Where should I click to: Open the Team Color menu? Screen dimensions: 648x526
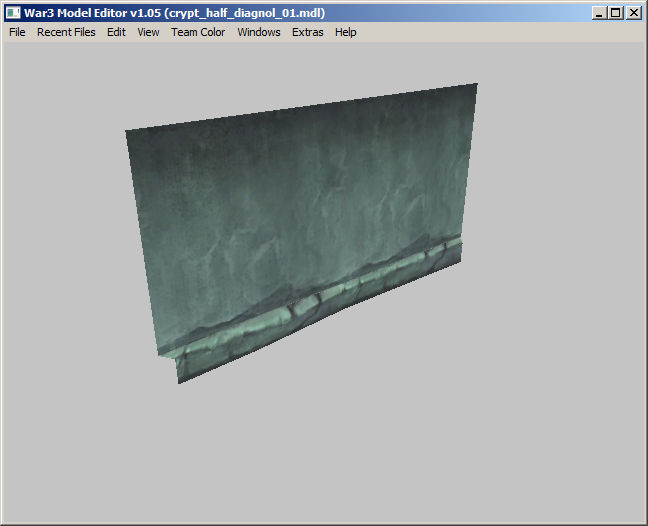click(x=198, y=32)
